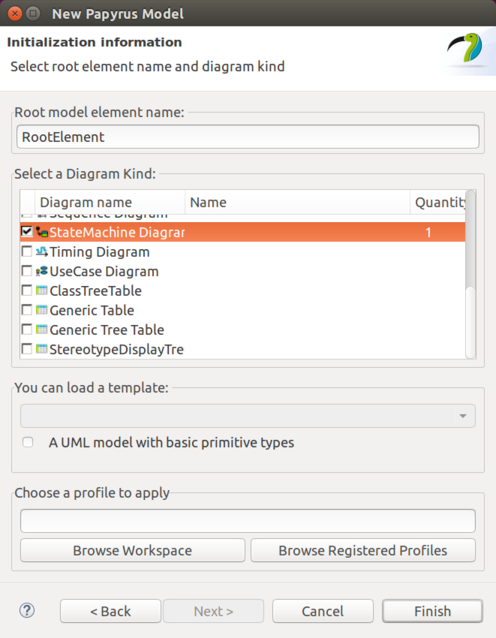Open help via question mark icon
The image size is (496, 638).
27,610
